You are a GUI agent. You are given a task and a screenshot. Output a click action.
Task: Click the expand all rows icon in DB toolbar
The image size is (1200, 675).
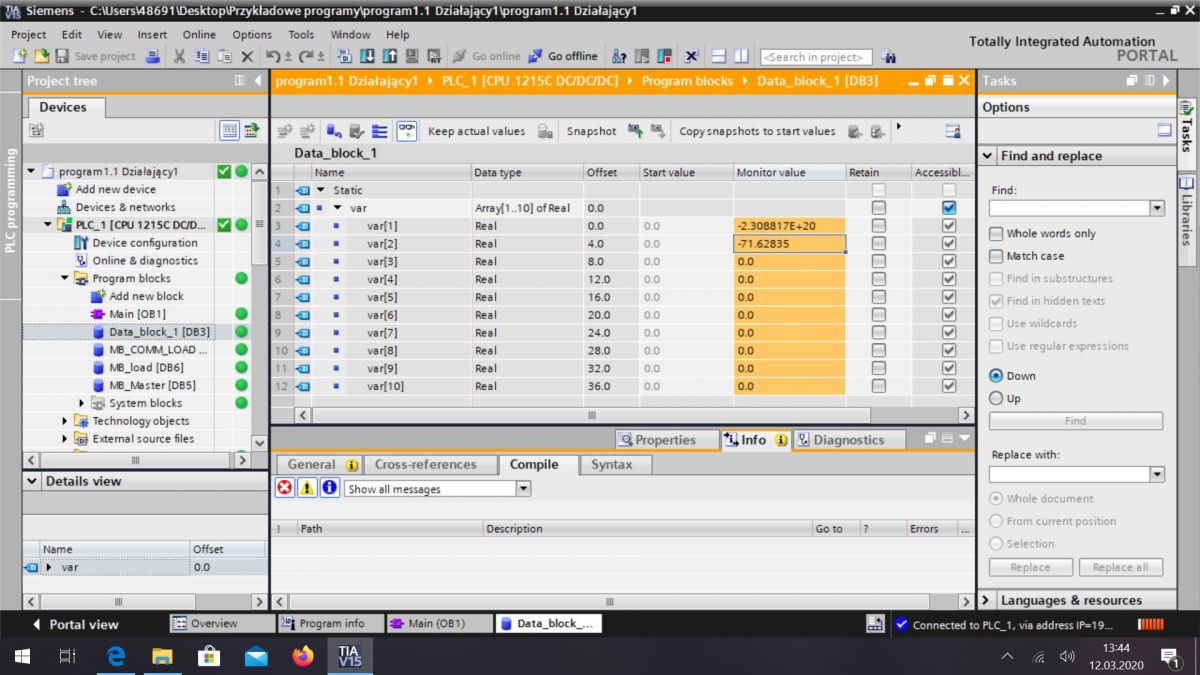point(380,131)
